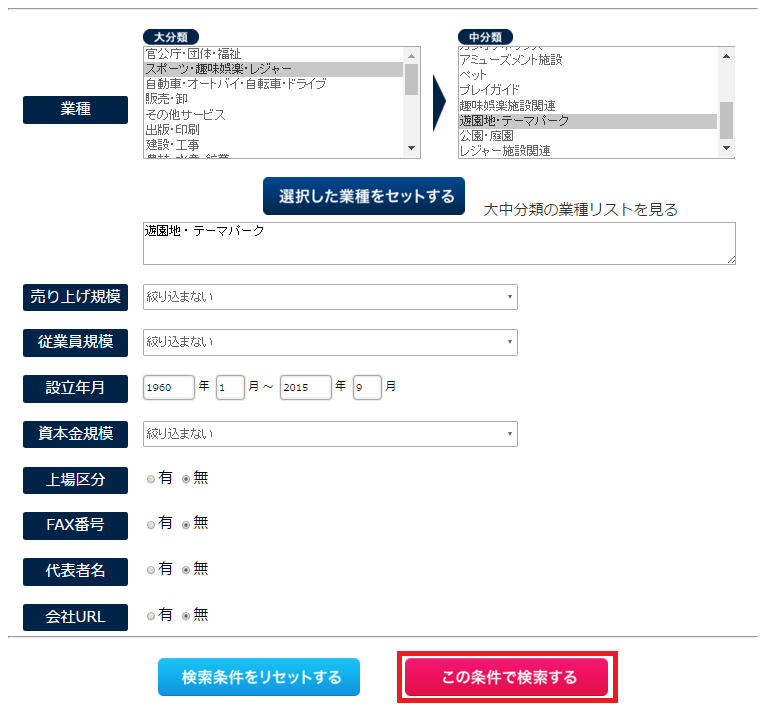The image size is (765, 704).
Task: Select 有 for 会社URL
Action: [x=151, y=616]
